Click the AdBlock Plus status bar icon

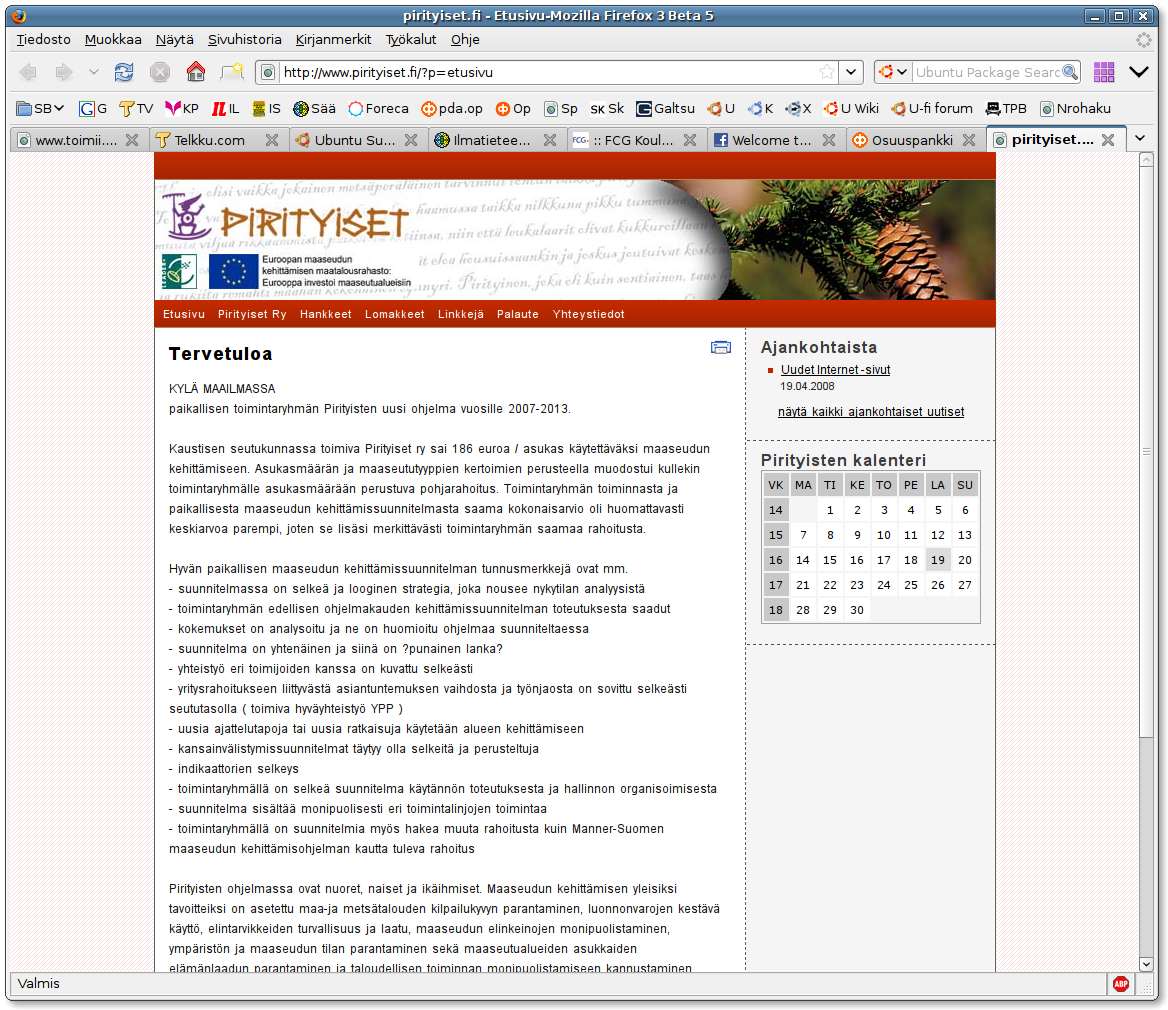pos(1121,984)
